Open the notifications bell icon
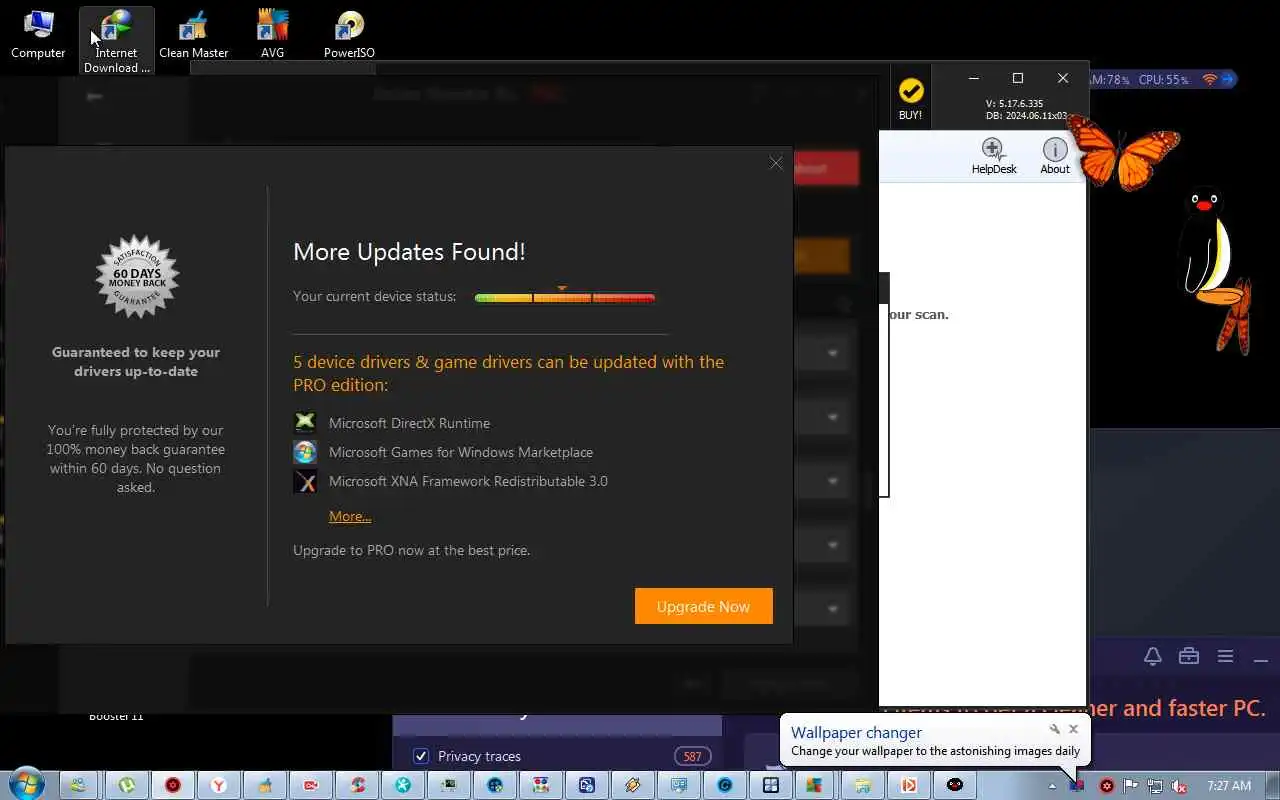Viewport: 1280px width, 800px height. click(x=1152, y=656)
